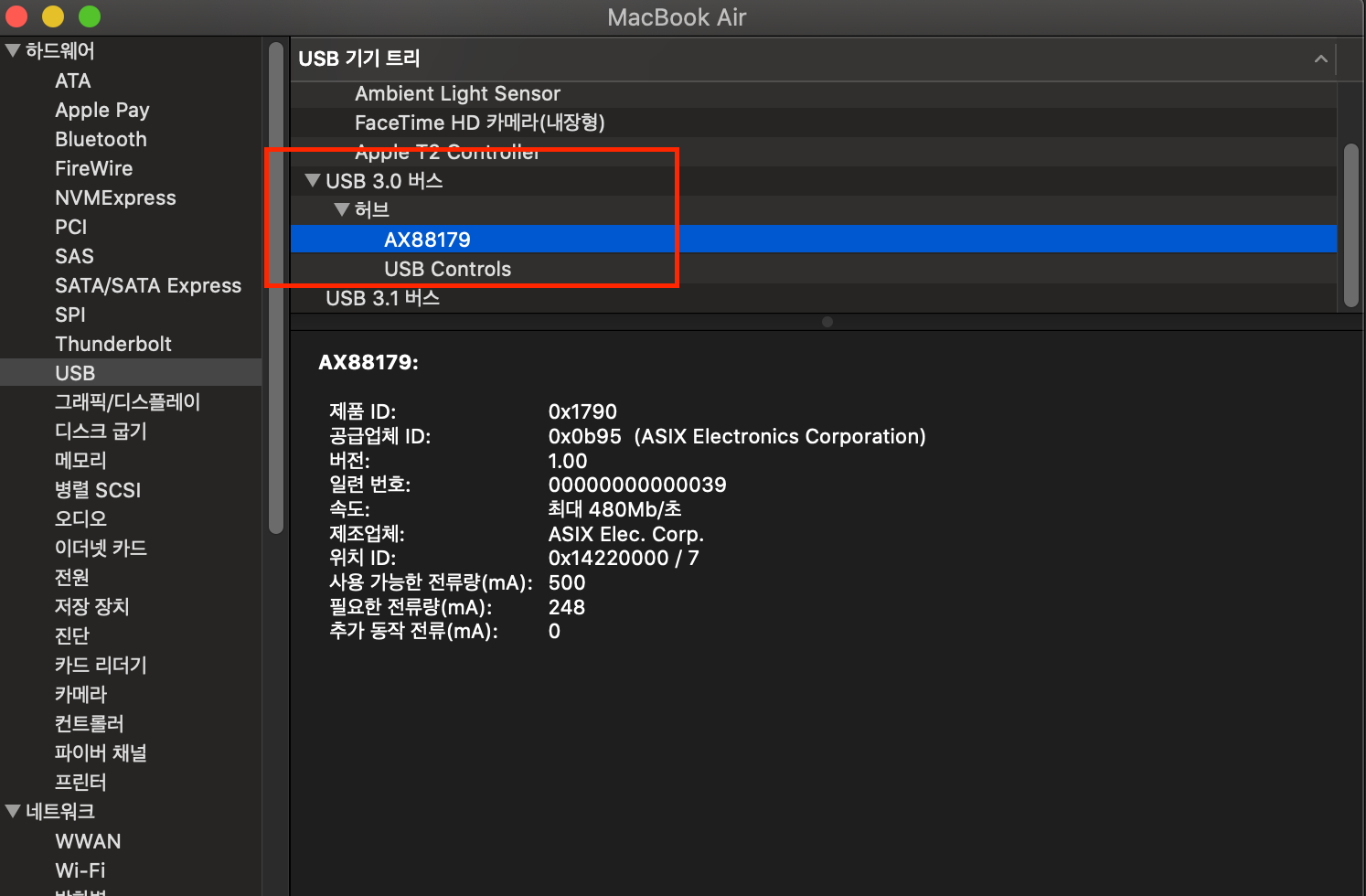The image size is (1366, 896).
Task: Collapse the 허브 node
Action: [x=342, y=210]
